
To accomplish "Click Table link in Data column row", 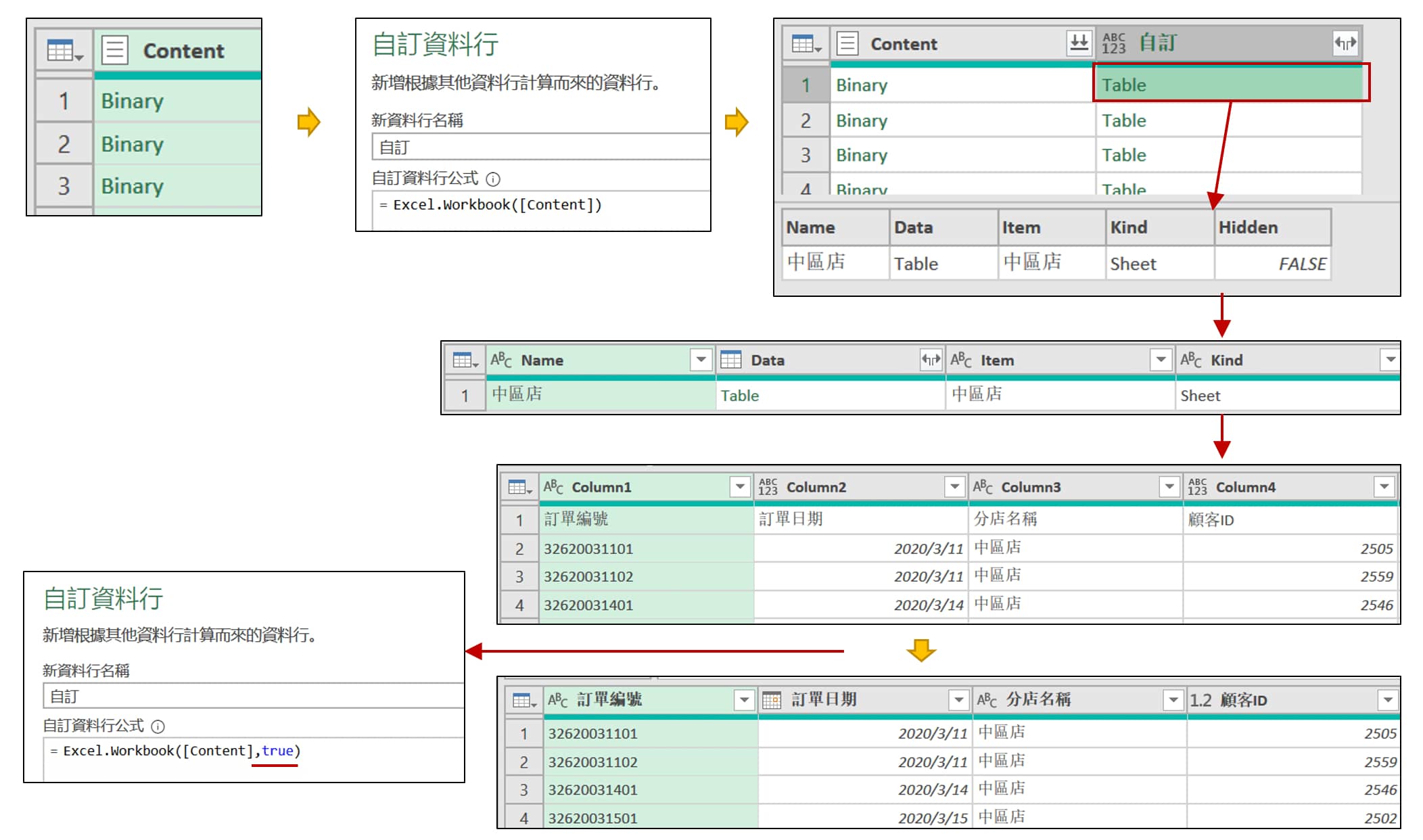I will 740,396.
